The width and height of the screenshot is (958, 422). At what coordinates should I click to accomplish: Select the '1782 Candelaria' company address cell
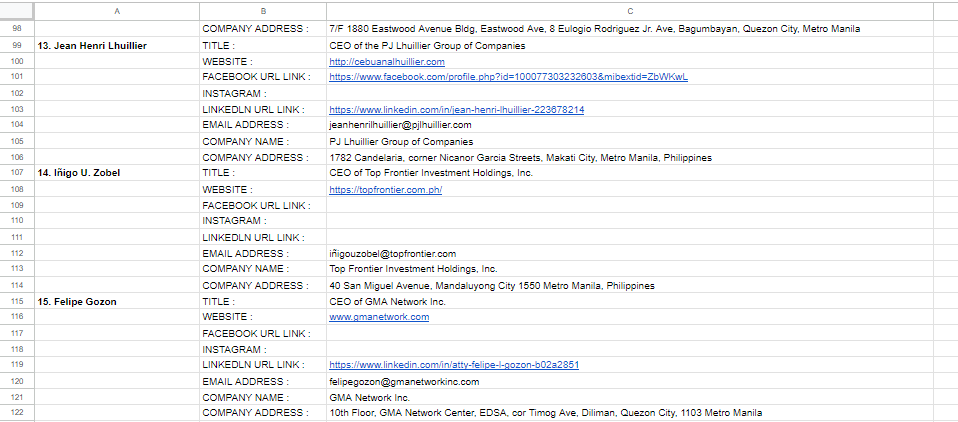tap(630, 158)
